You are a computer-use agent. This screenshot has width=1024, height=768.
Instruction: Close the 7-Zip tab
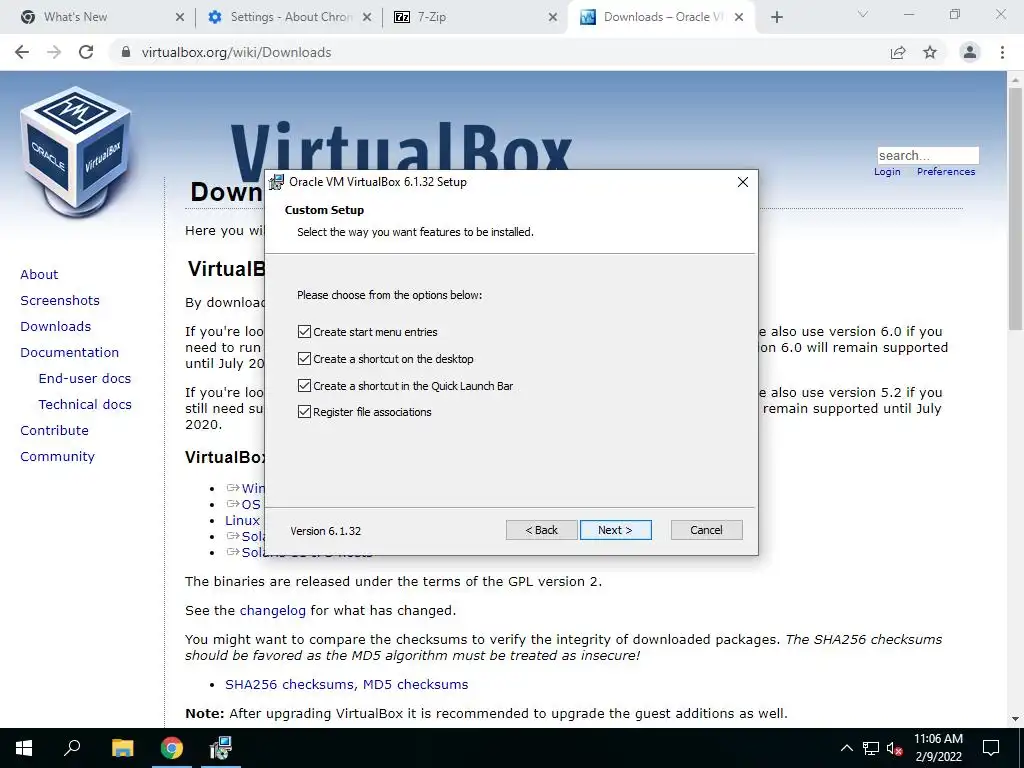553,17
